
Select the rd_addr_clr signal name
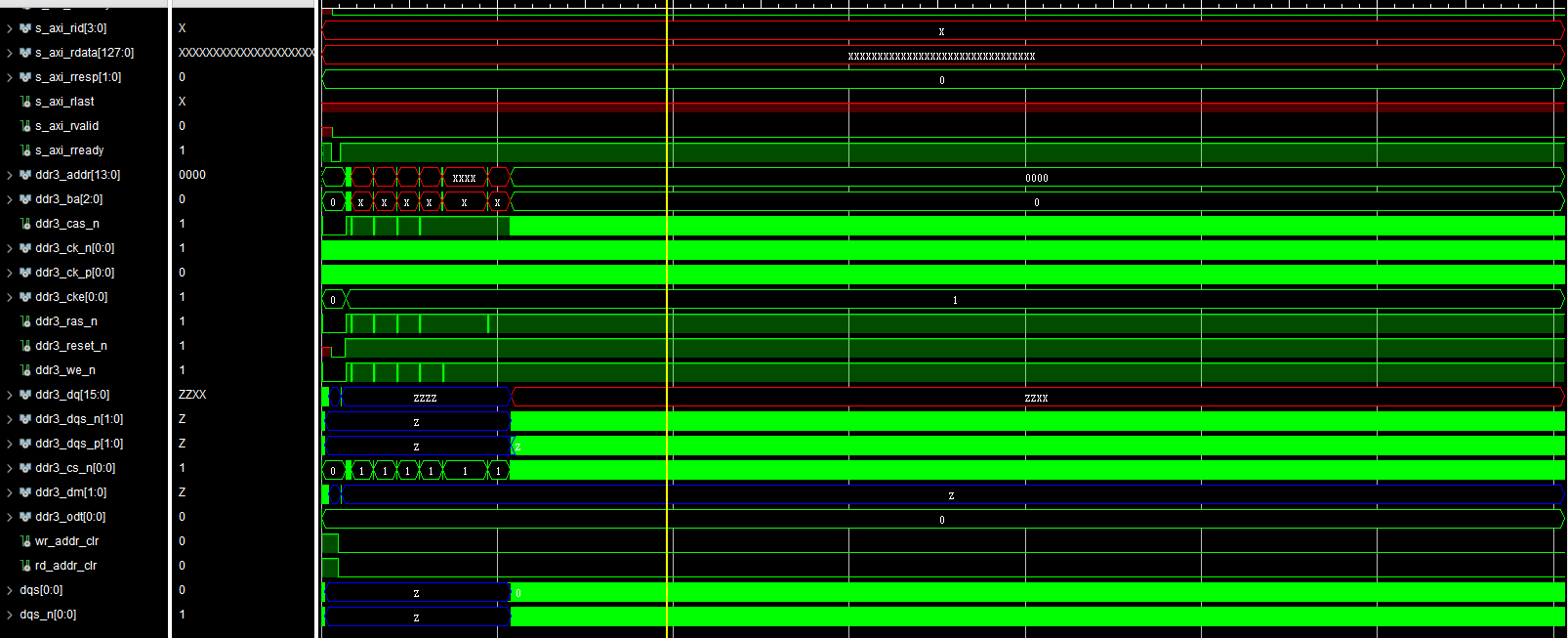point(65,566)
